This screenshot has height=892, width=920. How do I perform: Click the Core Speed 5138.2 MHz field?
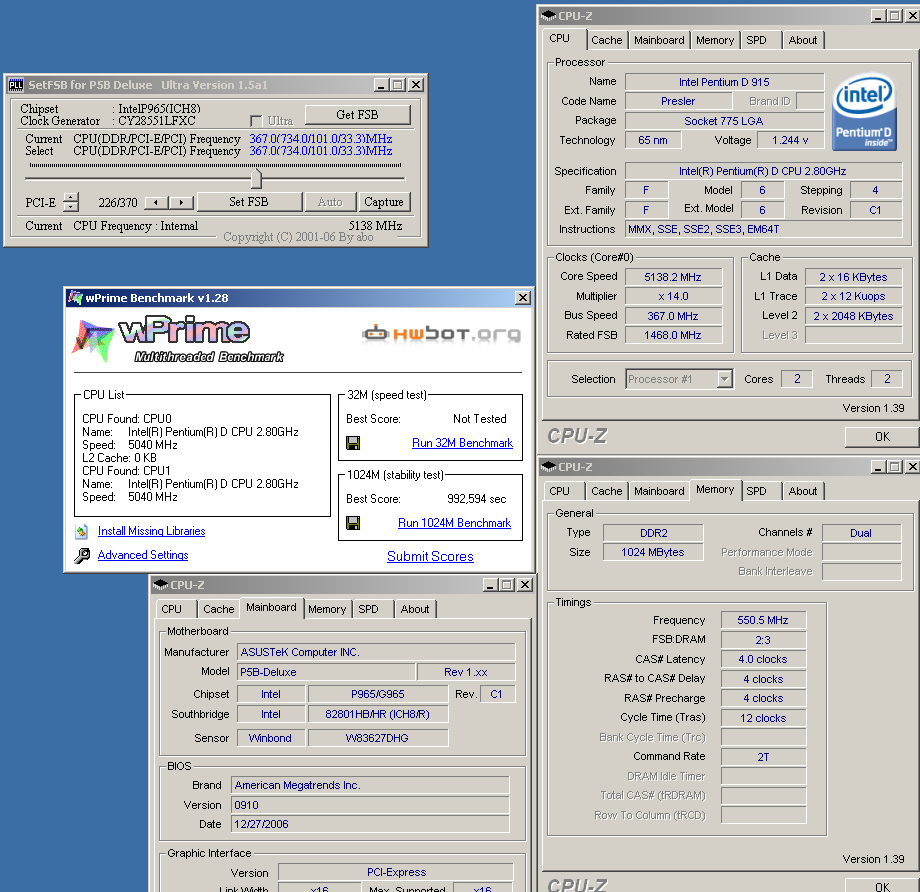point(673,277)
